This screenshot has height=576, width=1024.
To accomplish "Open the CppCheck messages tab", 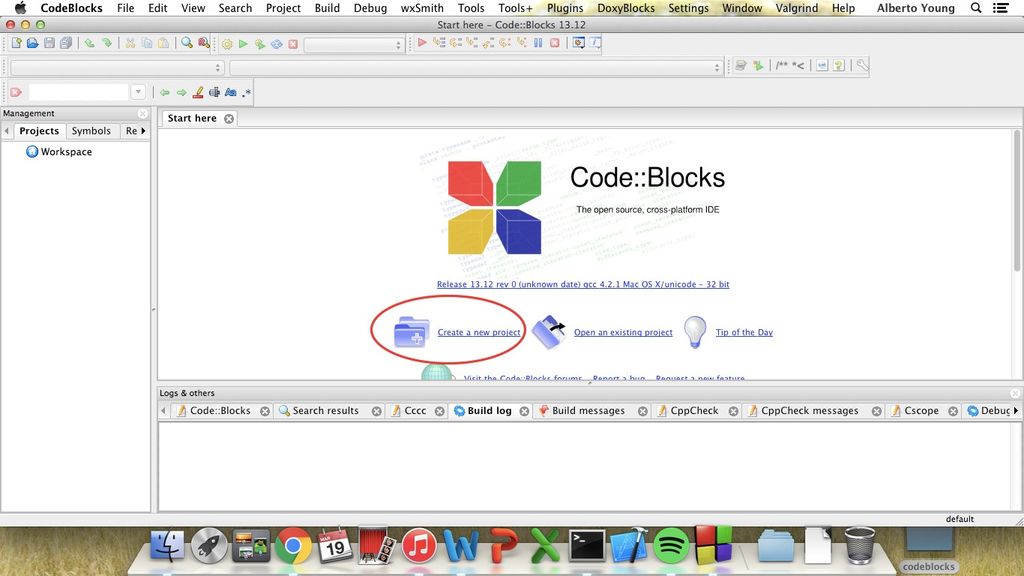I will point(810,411).
